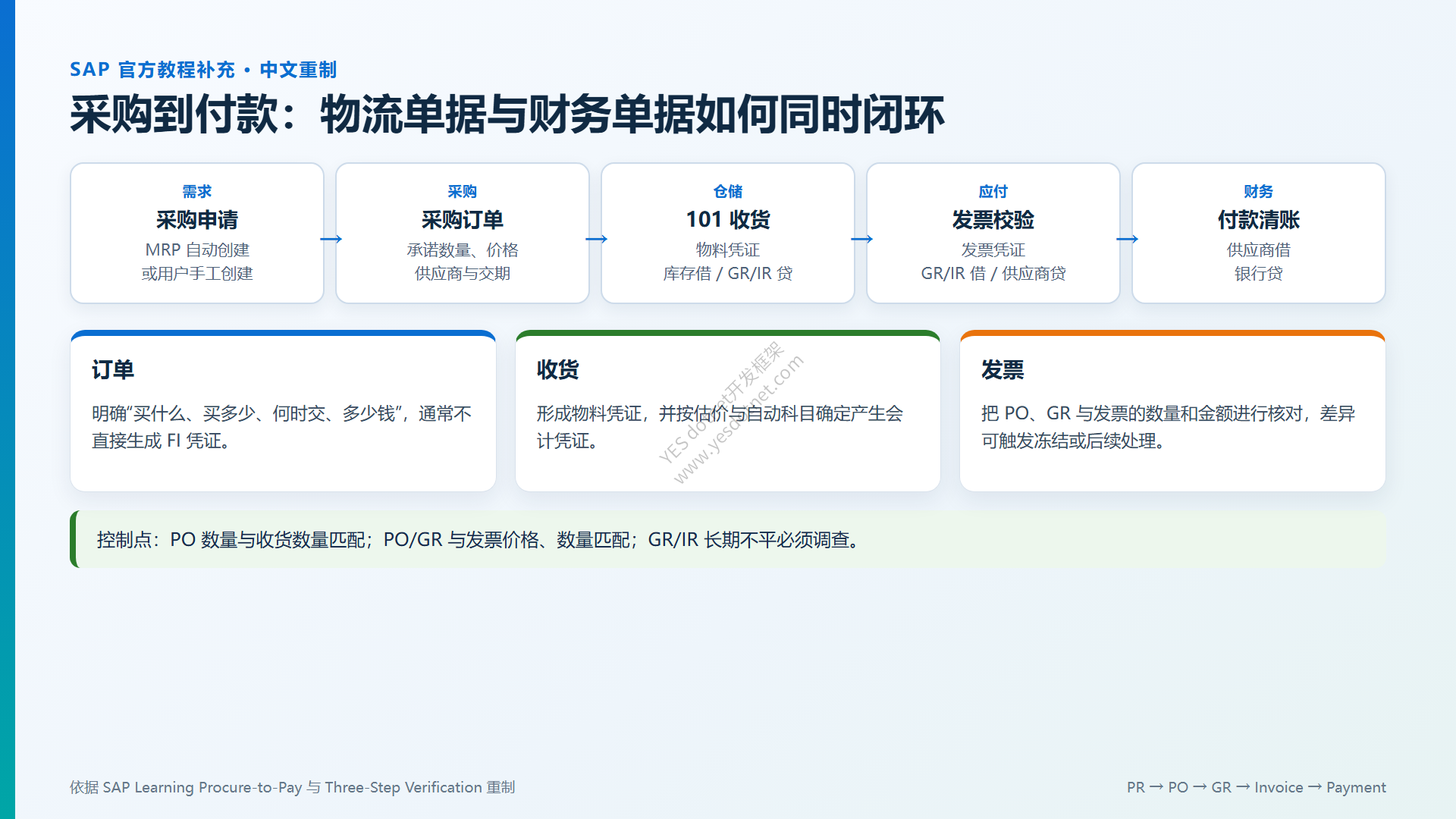Select the 订单 description about FI 凭证

(x=281, y=427)
